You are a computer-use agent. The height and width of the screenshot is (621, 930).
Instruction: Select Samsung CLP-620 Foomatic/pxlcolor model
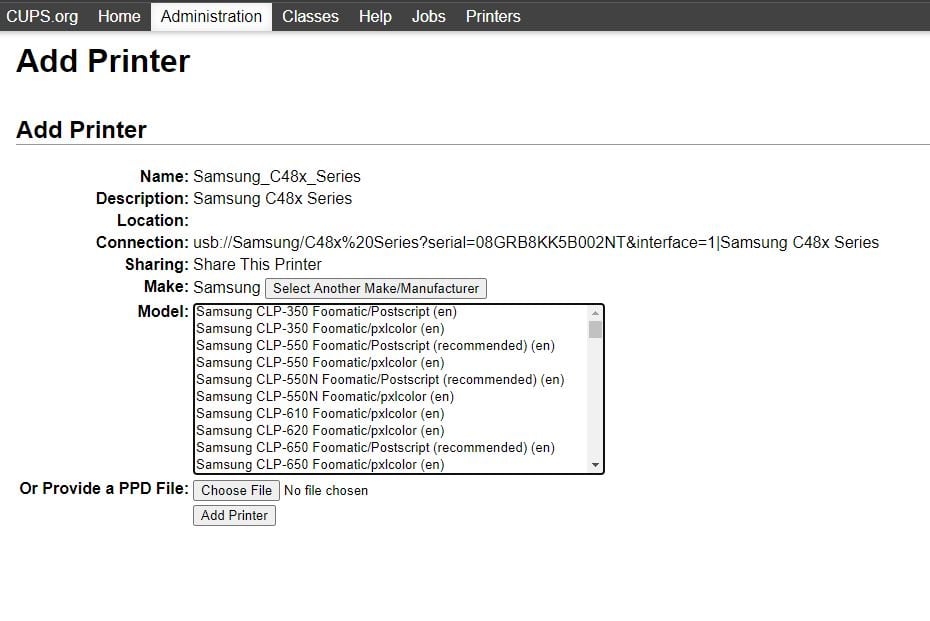[x=320, y=430]
